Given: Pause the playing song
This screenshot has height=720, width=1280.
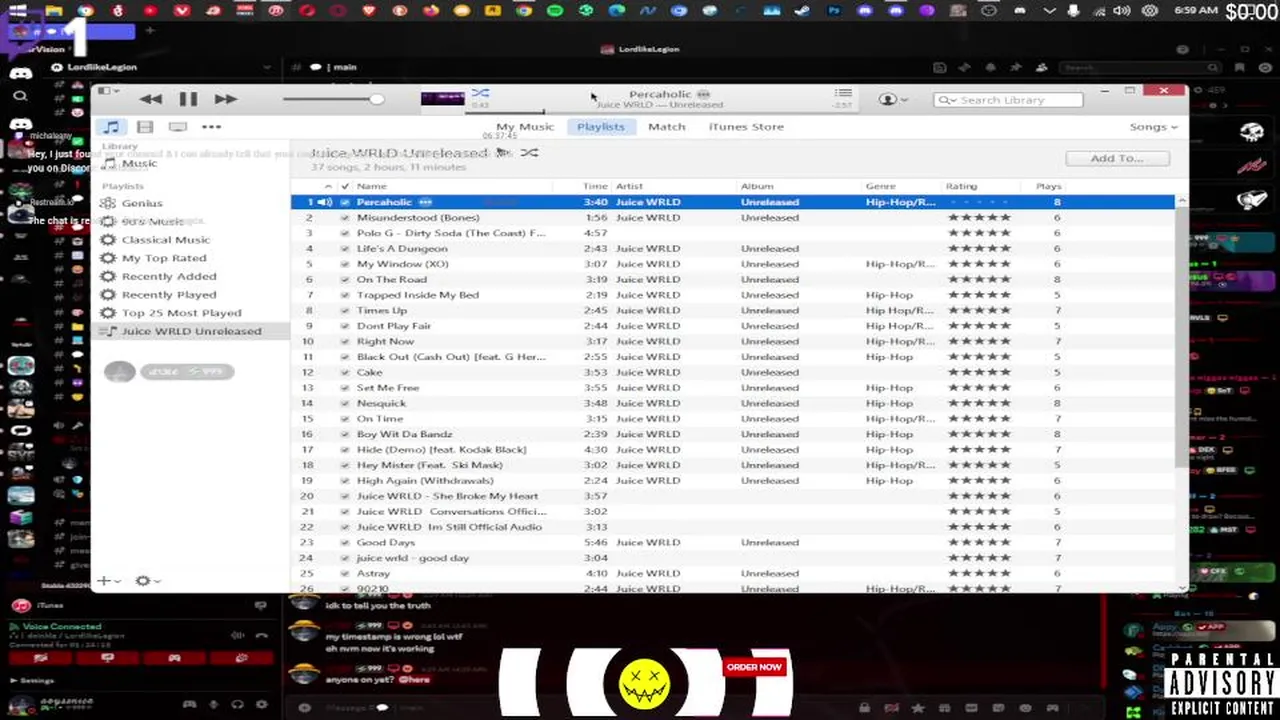Looking at the screenshot, I should click(x=188, y=99).
